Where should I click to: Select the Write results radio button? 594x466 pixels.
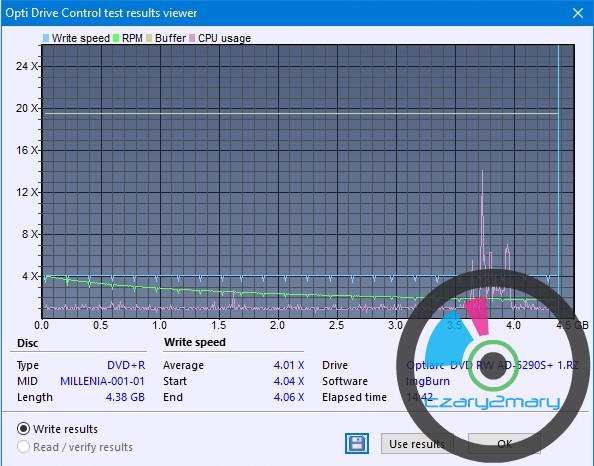click(x=23, y=429)
